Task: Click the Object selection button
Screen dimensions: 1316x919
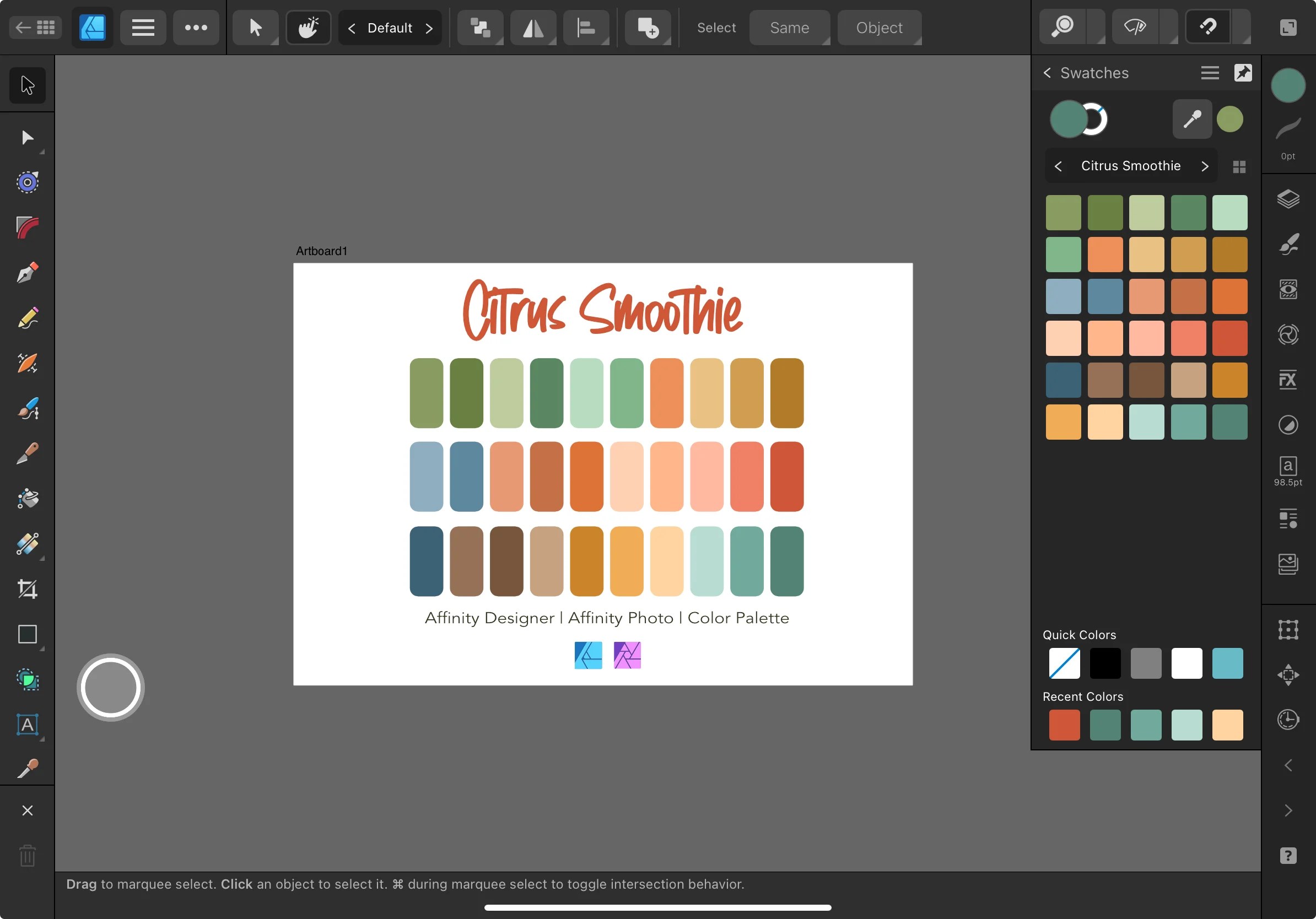Action: pyautogui.click(x=878, y=27)
